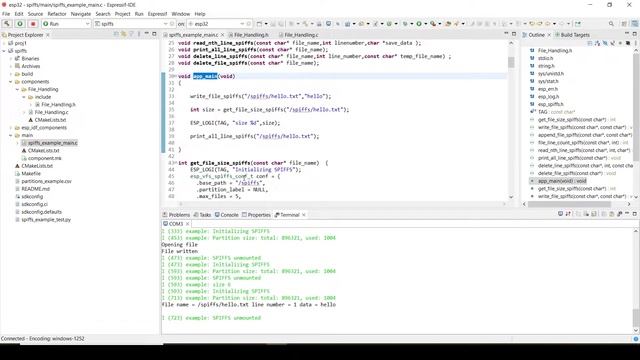Maximize the Outline panel
Image resolution: width=640 pixels, height=360 pixels.
635,34
